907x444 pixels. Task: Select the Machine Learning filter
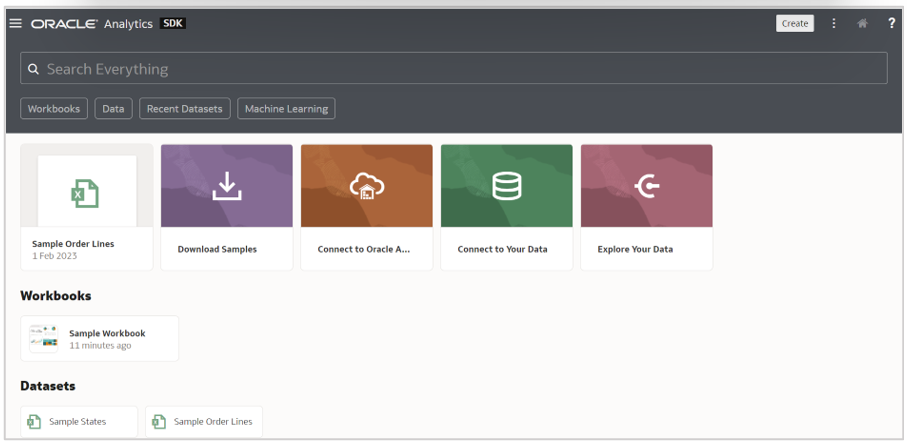point(286,108)
